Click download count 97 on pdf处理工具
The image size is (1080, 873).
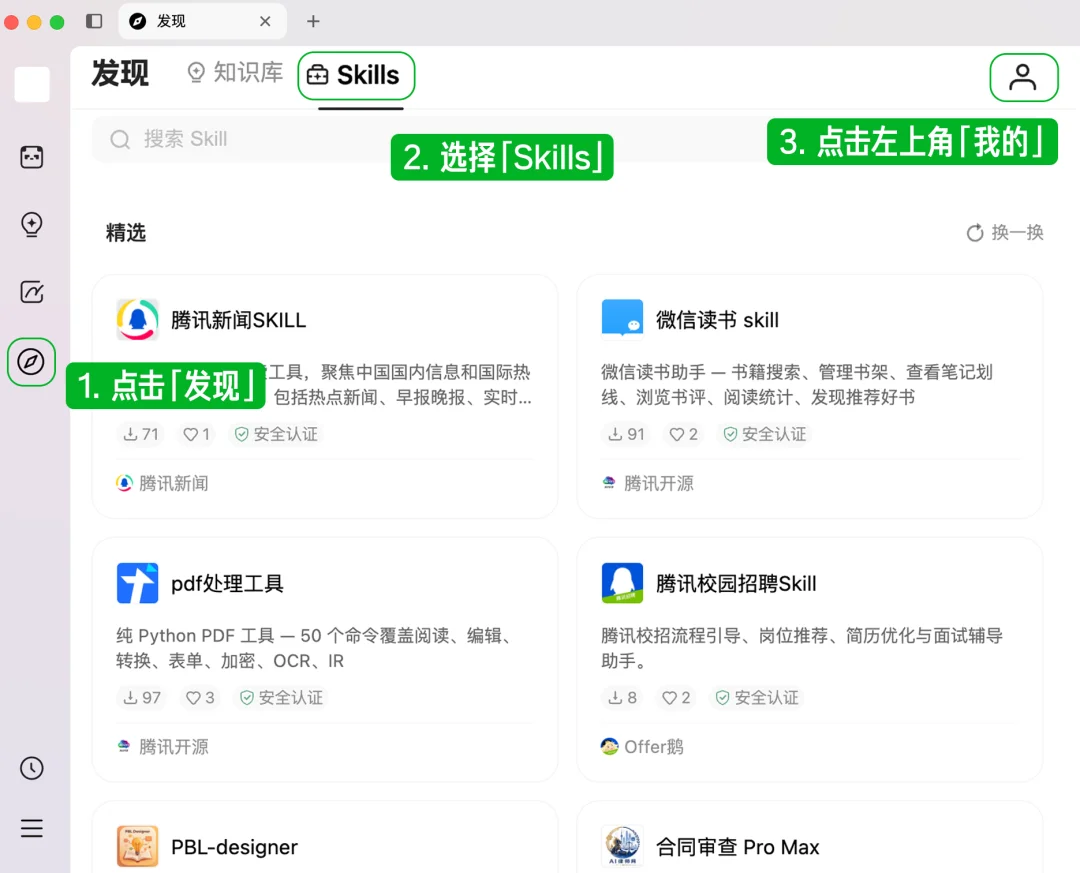[142, 698]
